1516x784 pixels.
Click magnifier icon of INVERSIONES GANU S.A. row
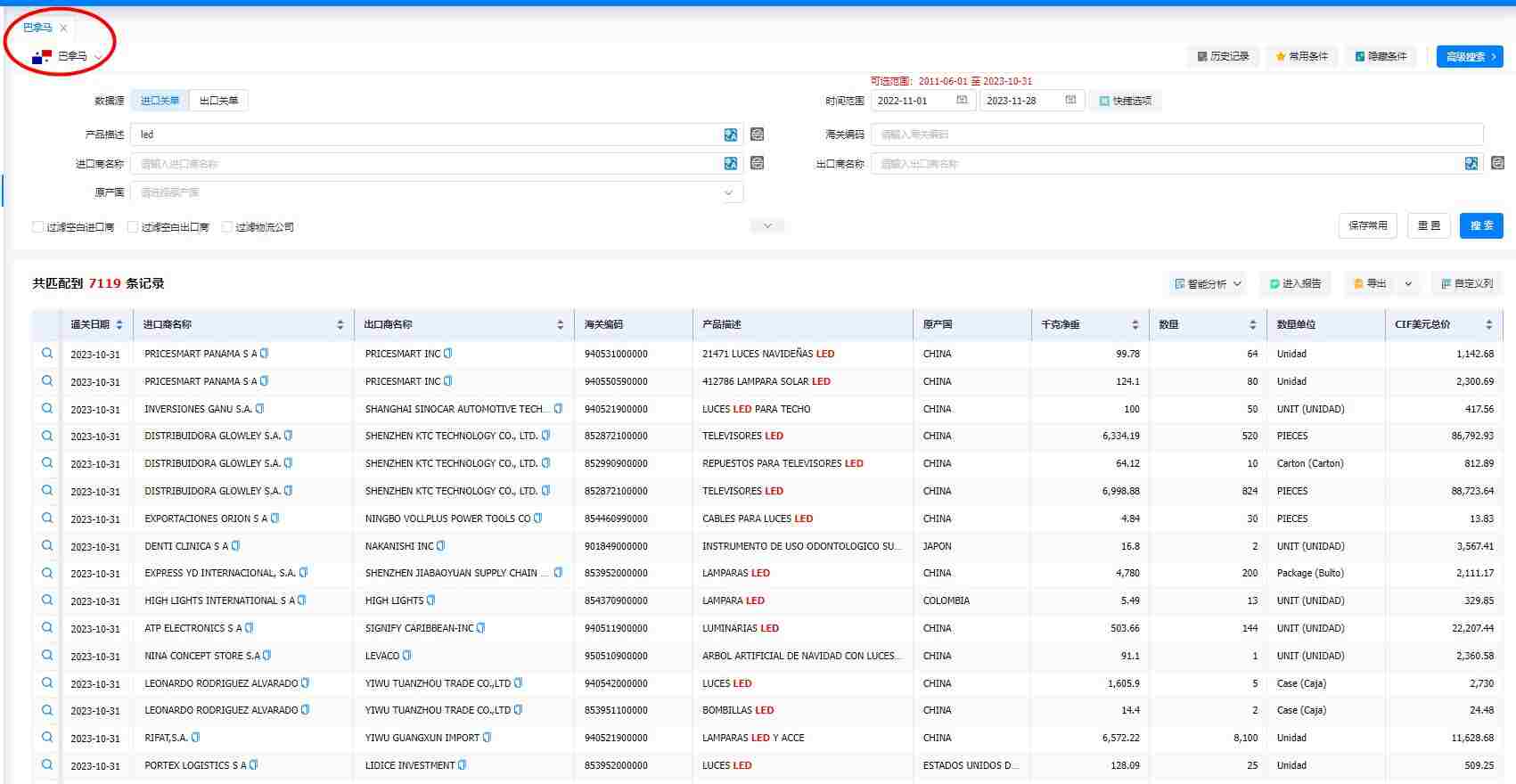tap(46, 409)
